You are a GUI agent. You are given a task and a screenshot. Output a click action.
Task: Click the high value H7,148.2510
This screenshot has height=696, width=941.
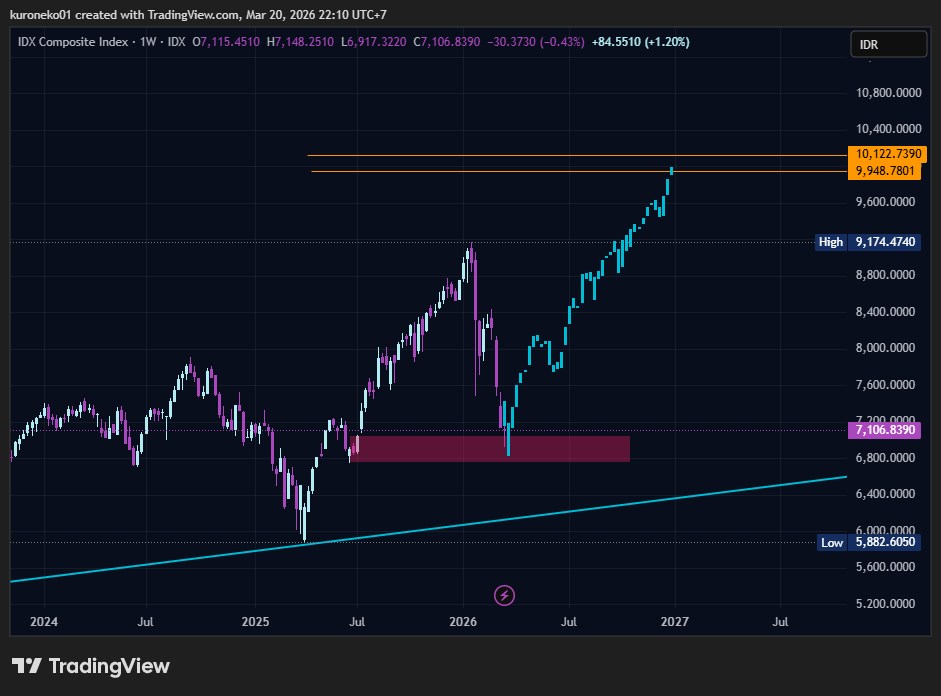(300, 42)
